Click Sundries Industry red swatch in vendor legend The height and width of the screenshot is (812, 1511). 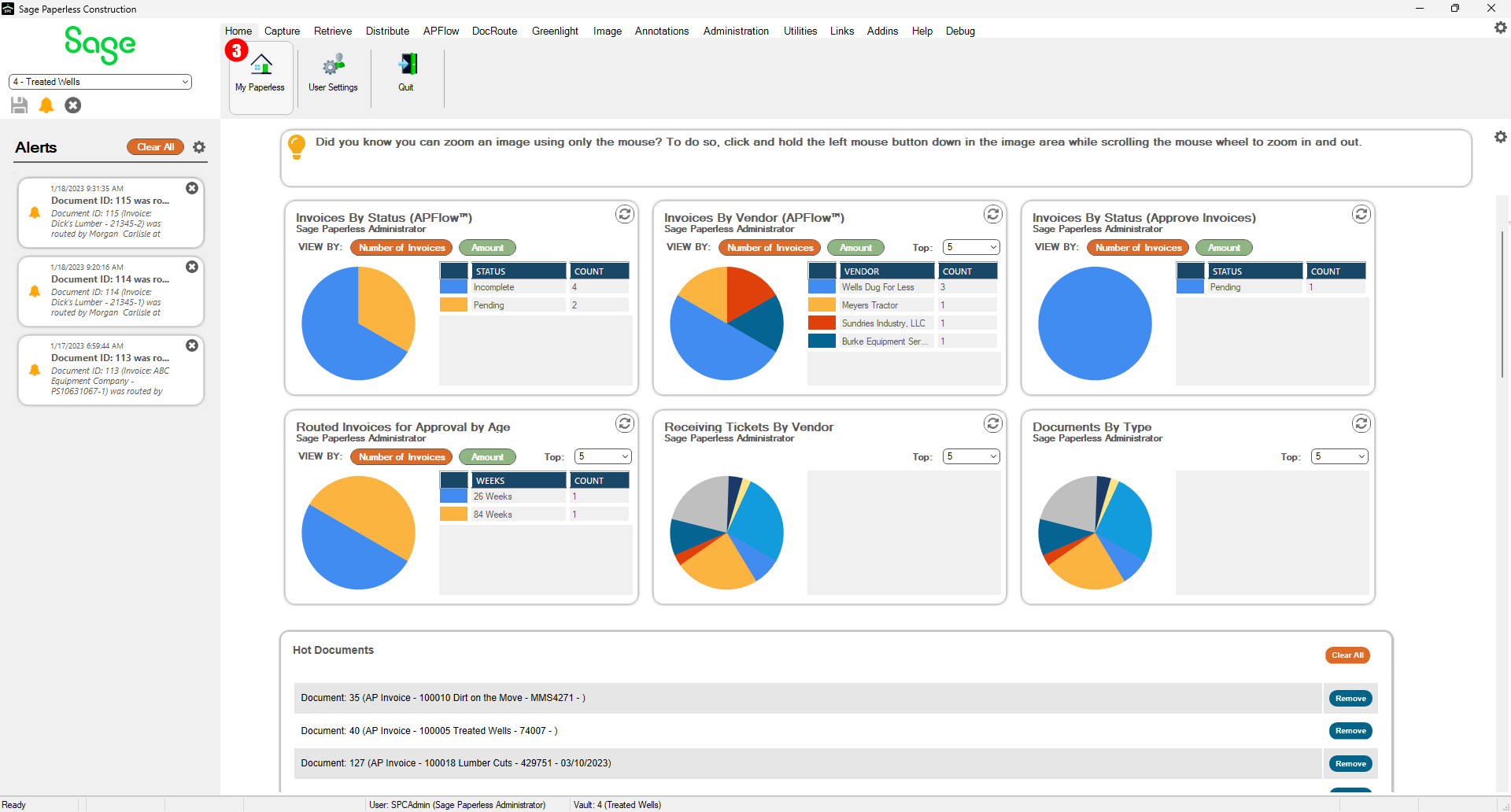click(822, 323)
